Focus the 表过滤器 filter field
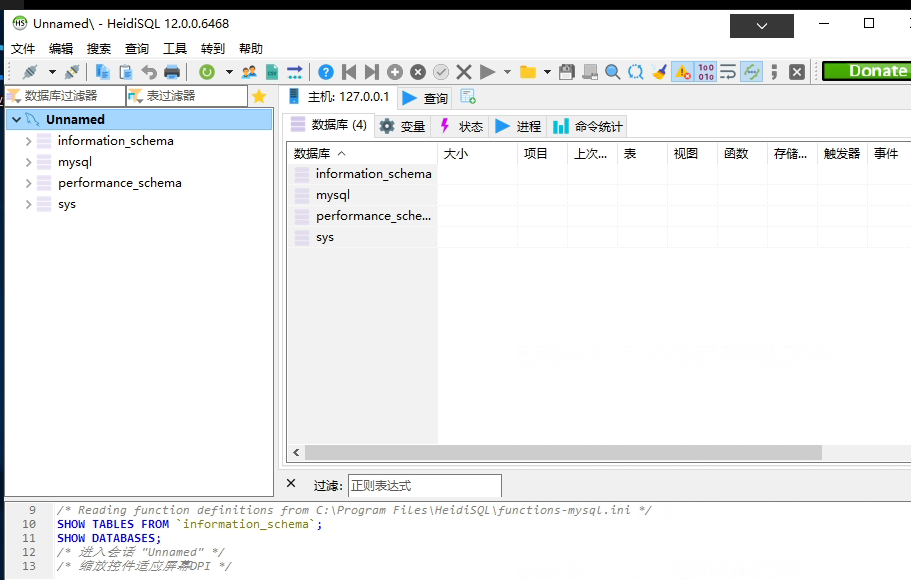 [x=187, y=96]
